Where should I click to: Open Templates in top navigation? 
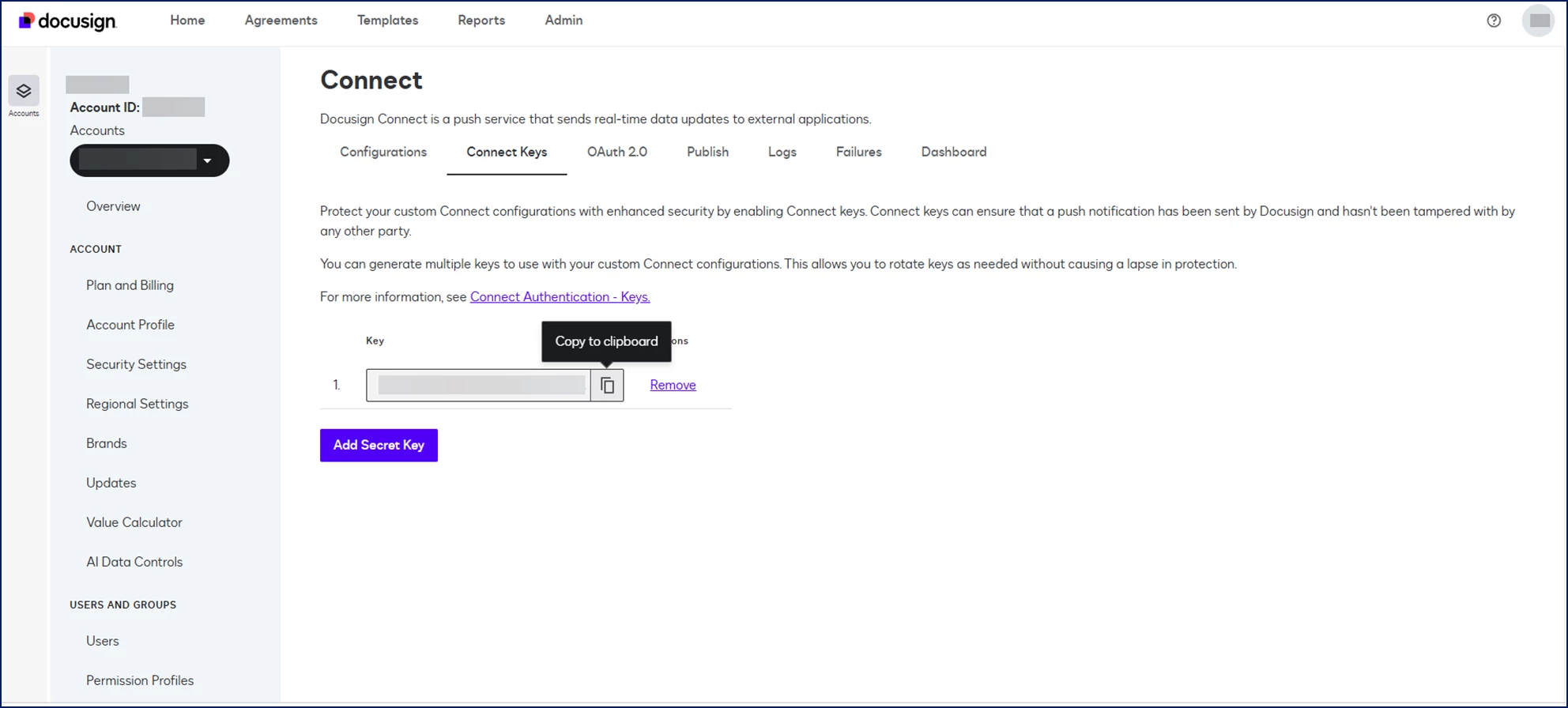(x=387, y=21)
